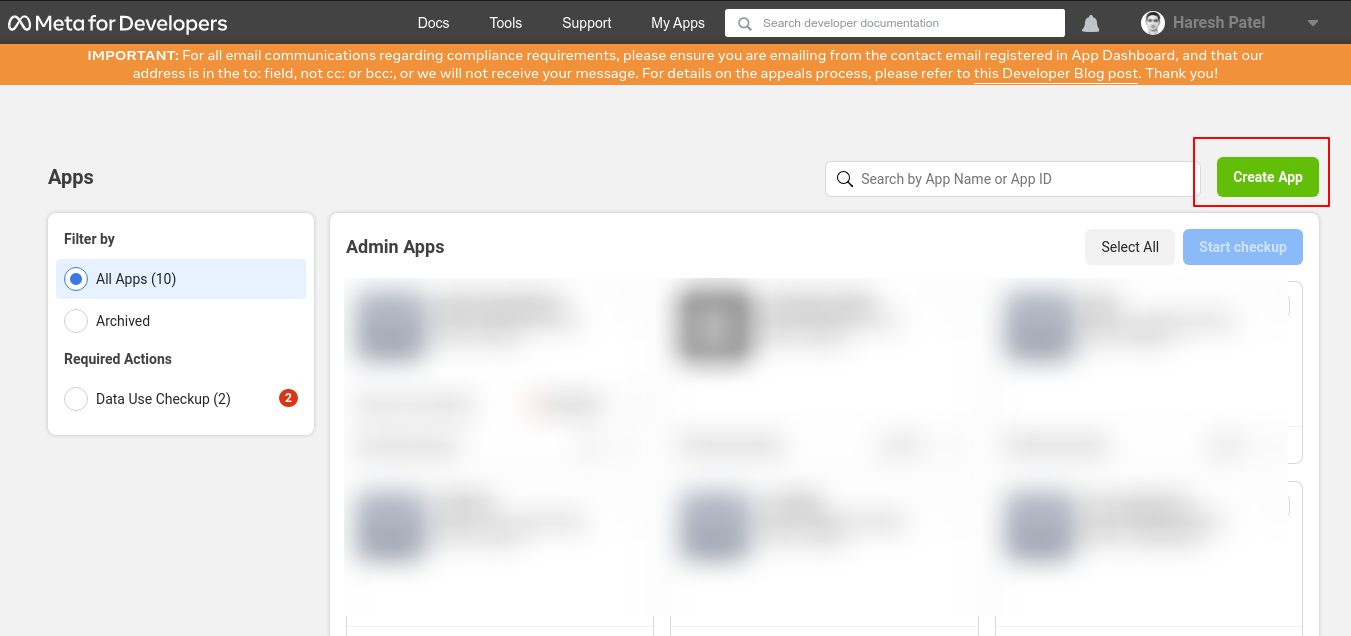Follow the Developer Blog post link

point(1056,74)
